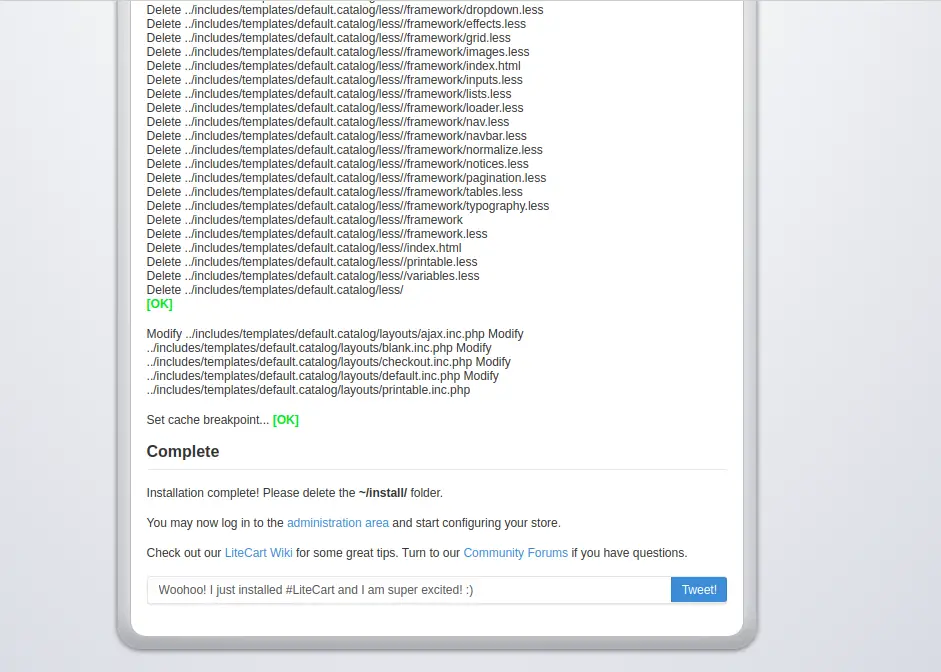
Task: Click the line ending in loader.less
Action: click(x=335, y=107)
